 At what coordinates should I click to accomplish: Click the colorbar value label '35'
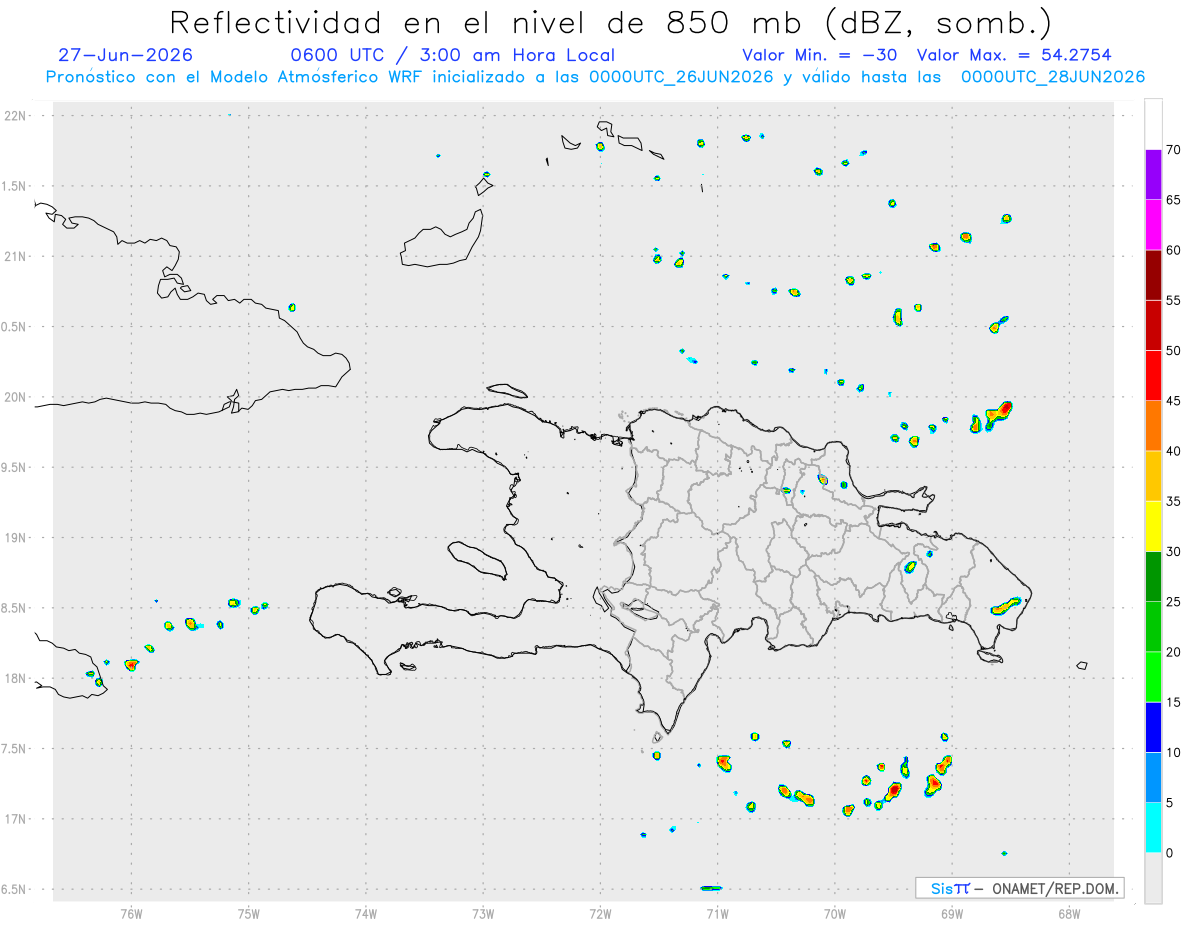(1174, 501)
